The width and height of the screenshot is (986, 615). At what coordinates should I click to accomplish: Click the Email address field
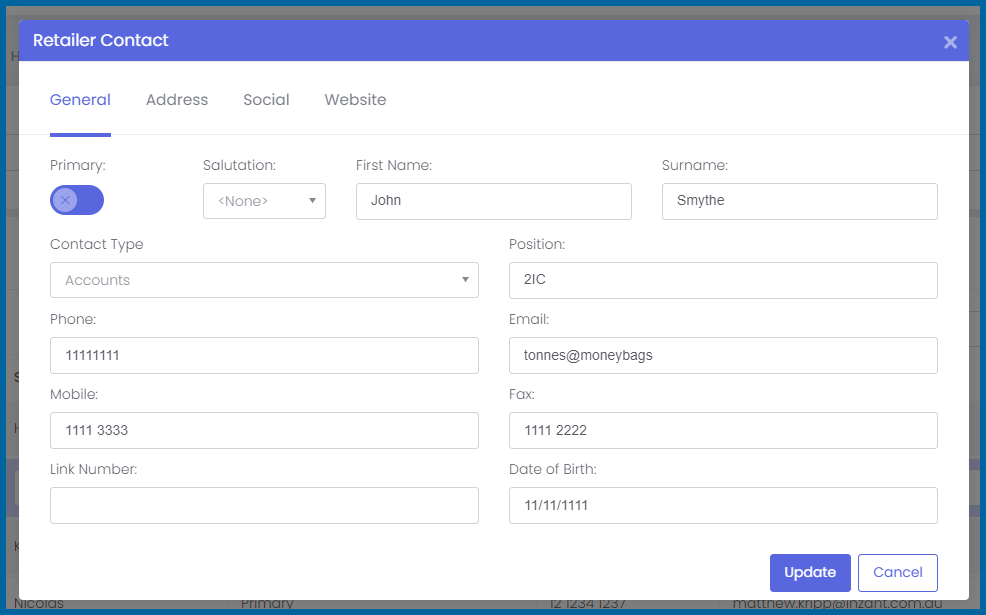pyautogui.click(x=722, y=355)
